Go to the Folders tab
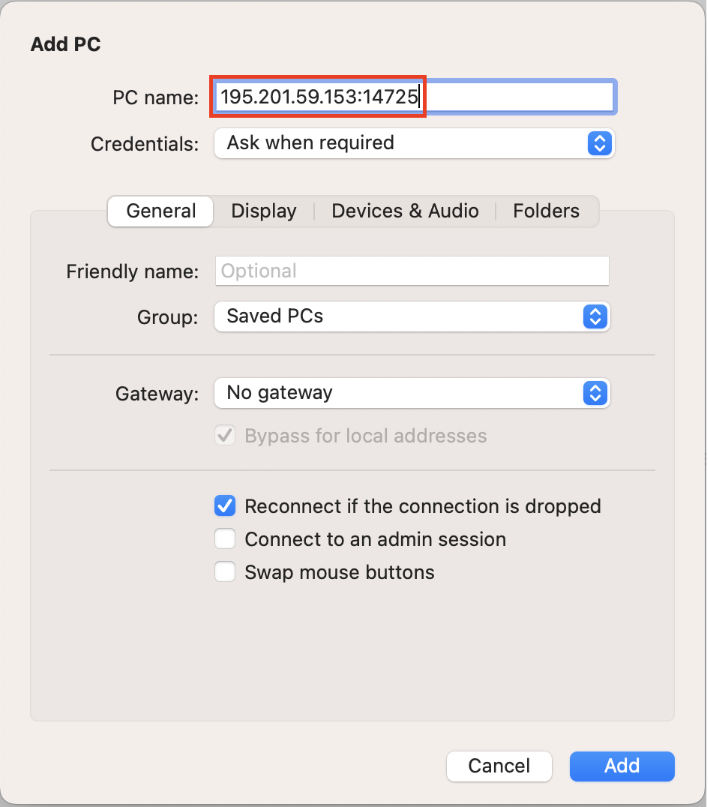This screenshot has height=807, width=708. [x=546, y=211]
